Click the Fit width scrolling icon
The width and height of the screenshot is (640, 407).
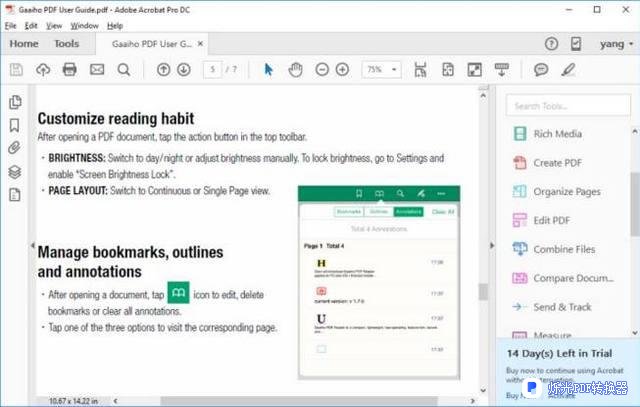click(x=420, y=70)
